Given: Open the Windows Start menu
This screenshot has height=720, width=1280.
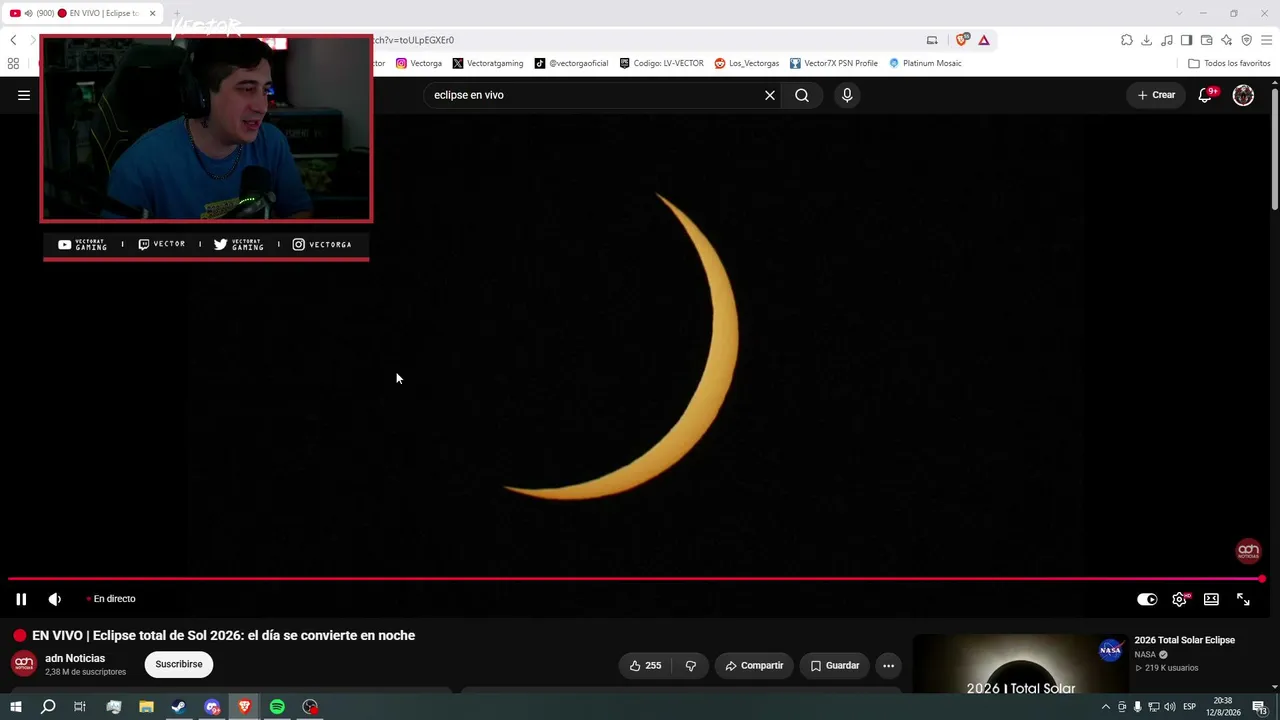Looking at the screenshot, I should coord(15,707).
